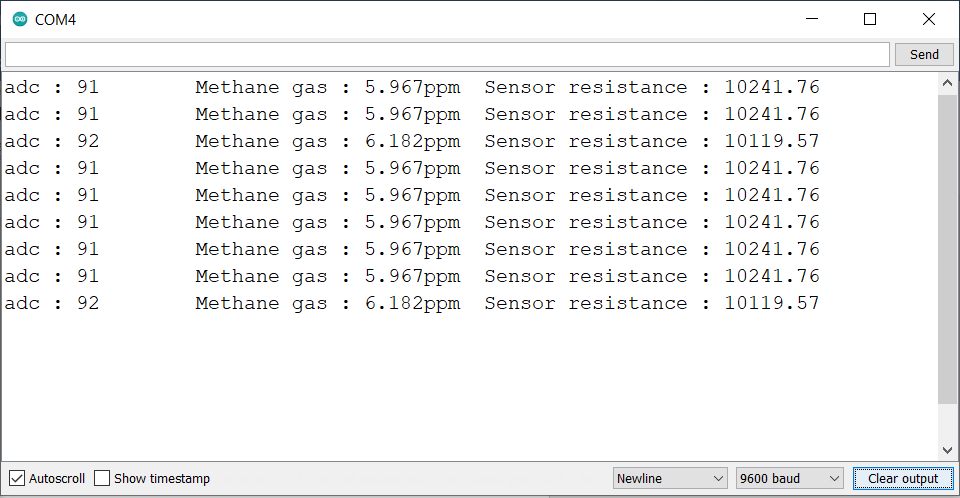Enable Show timestamp checkbox

click(102, 478)
